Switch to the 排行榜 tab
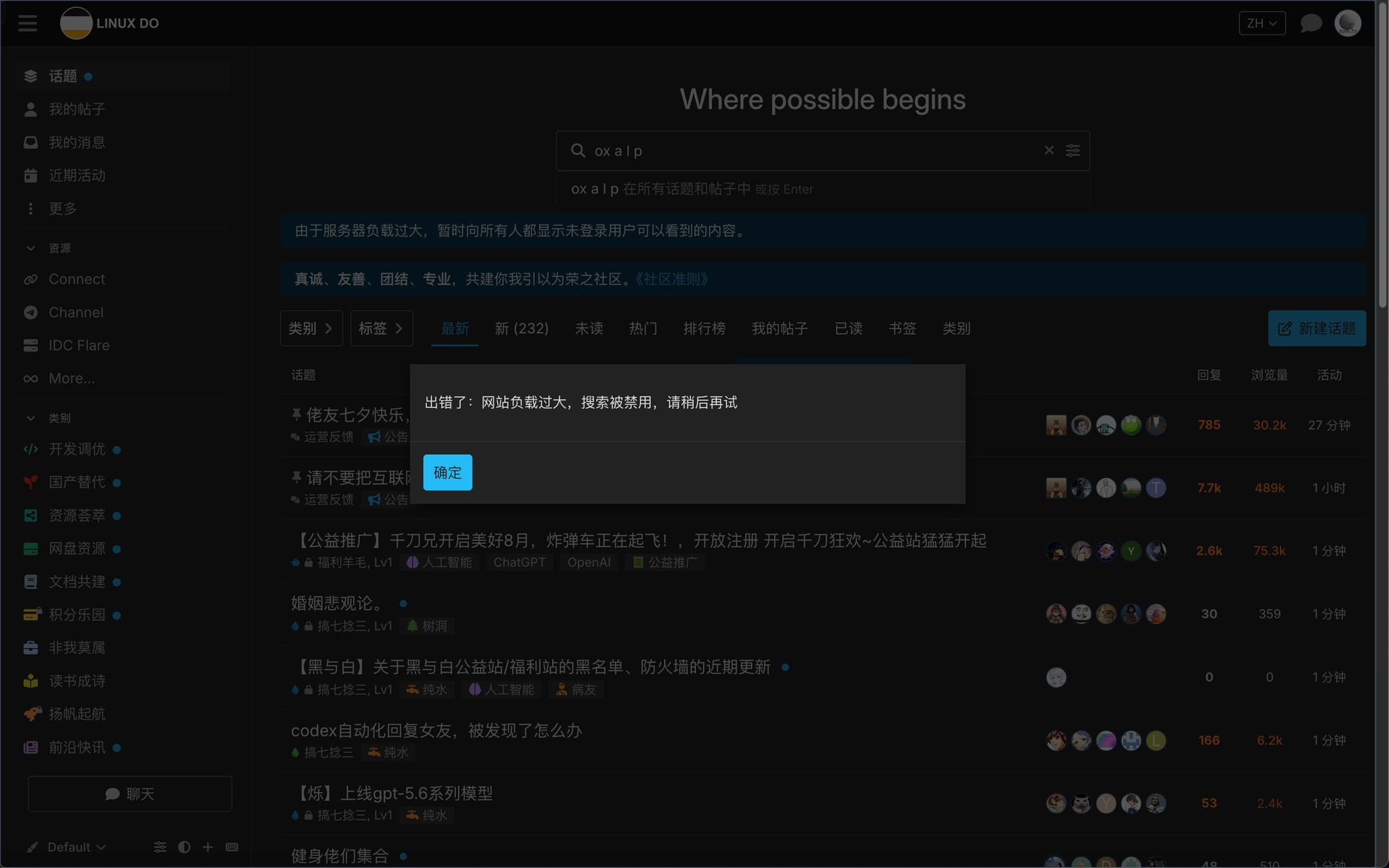1389x868 pixels. 705,328
